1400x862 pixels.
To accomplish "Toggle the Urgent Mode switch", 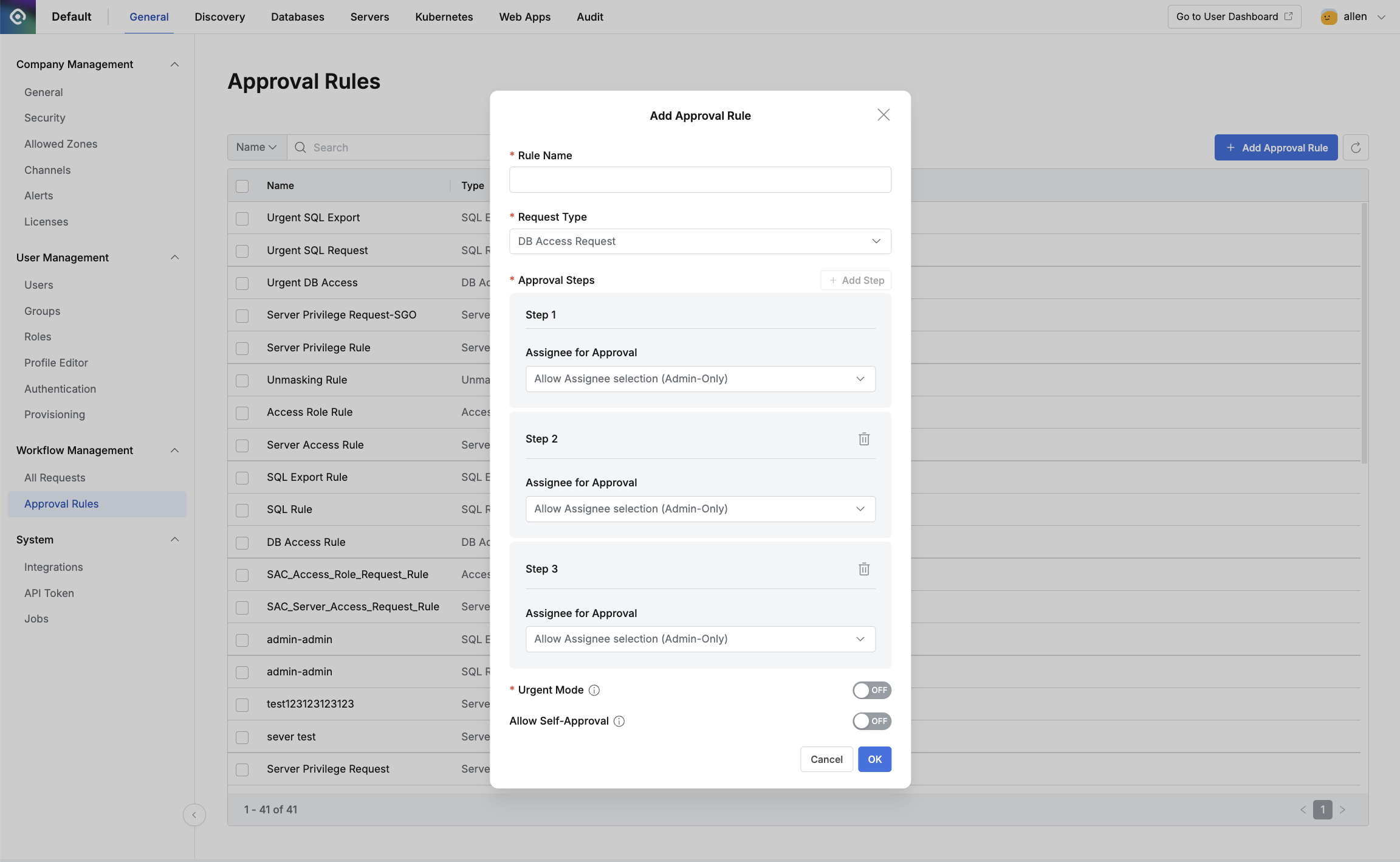I will tap(871, 690).
